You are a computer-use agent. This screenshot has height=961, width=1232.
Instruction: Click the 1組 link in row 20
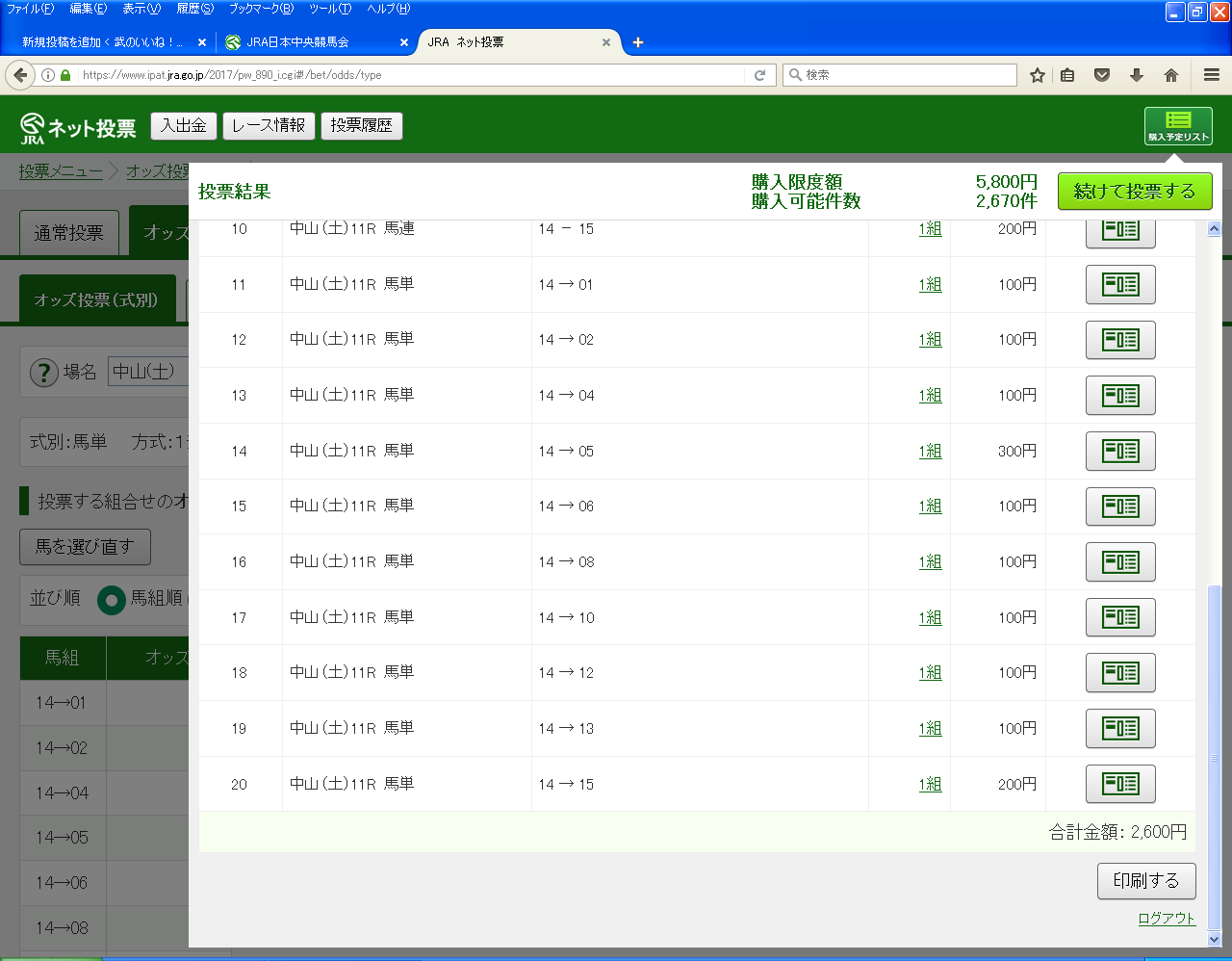[x=930, y=785]
